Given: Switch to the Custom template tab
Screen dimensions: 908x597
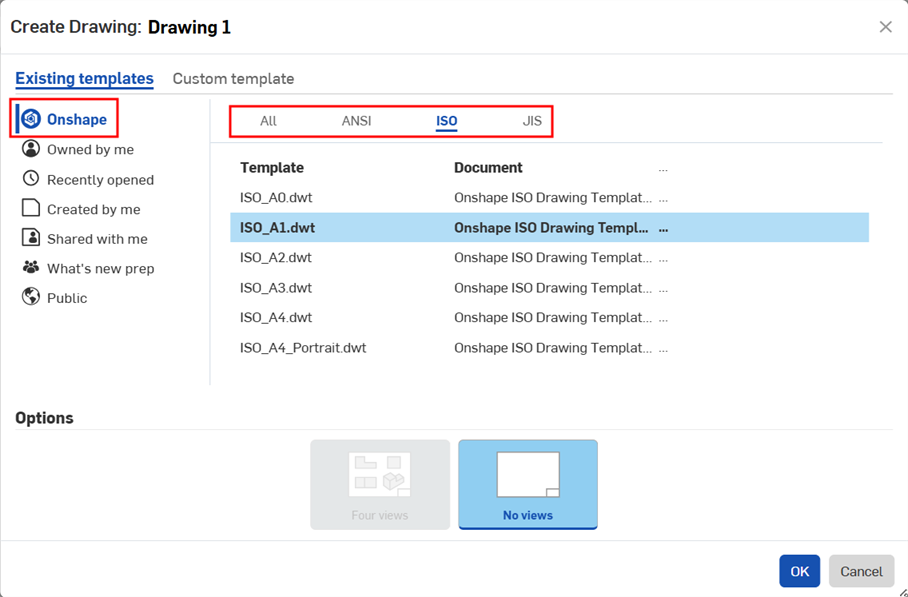Looking at the screenshot, I should [233, 78].
